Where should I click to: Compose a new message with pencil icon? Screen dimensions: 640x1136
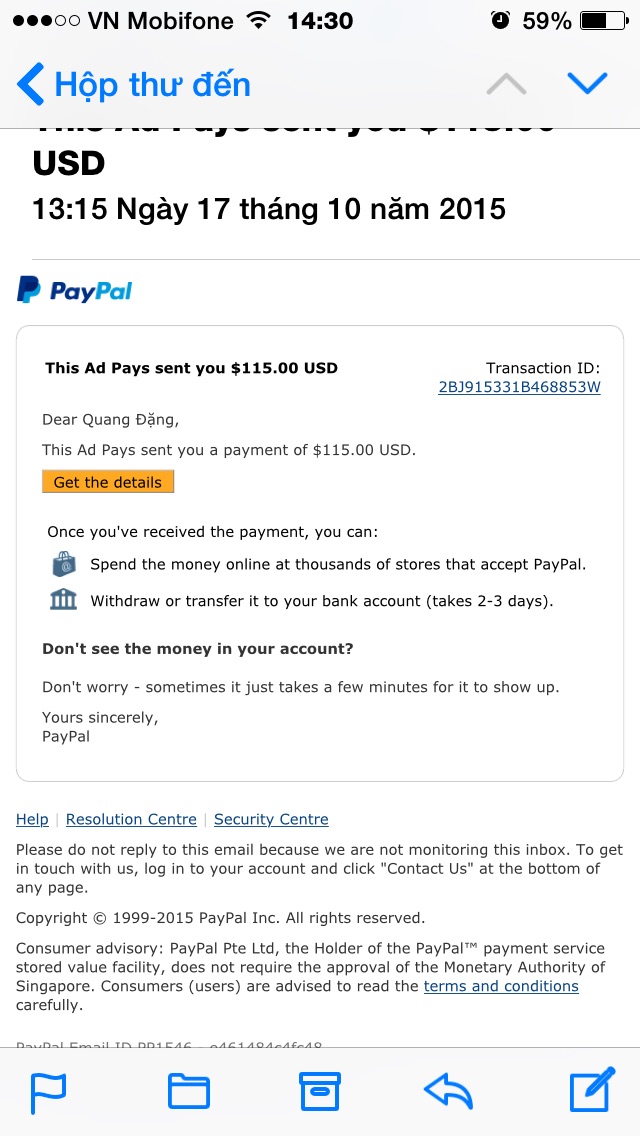point(592,1091)
